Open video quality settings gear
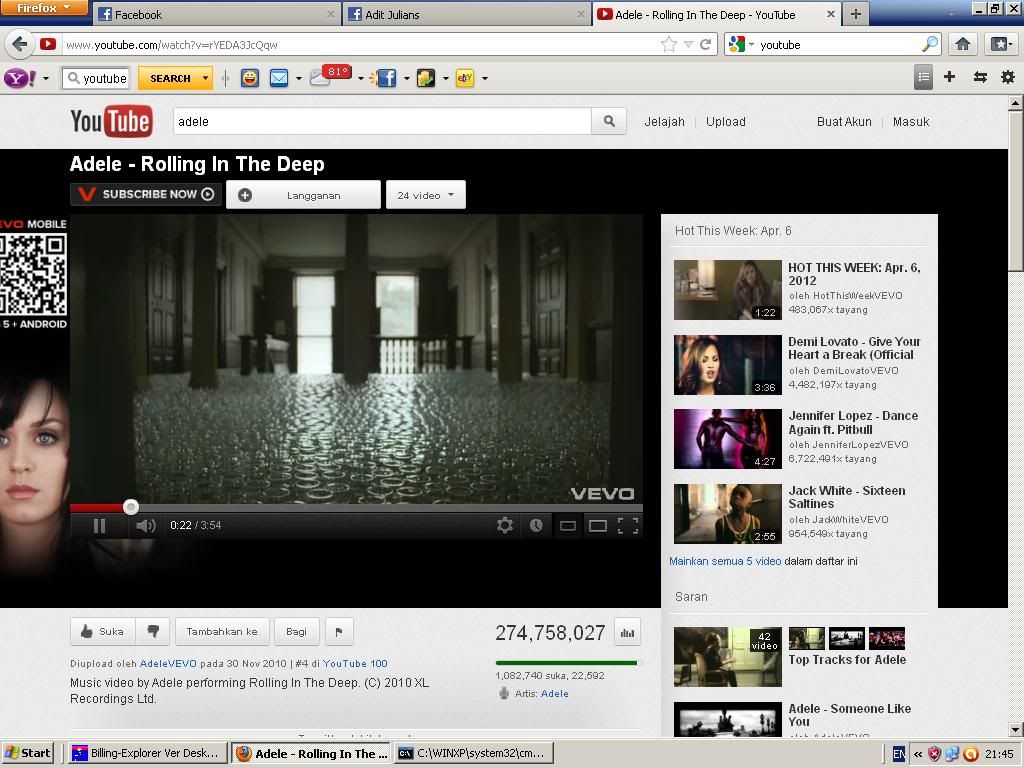Image resolution: width=1024 pixels, height=768 pixels. (505, 526)
